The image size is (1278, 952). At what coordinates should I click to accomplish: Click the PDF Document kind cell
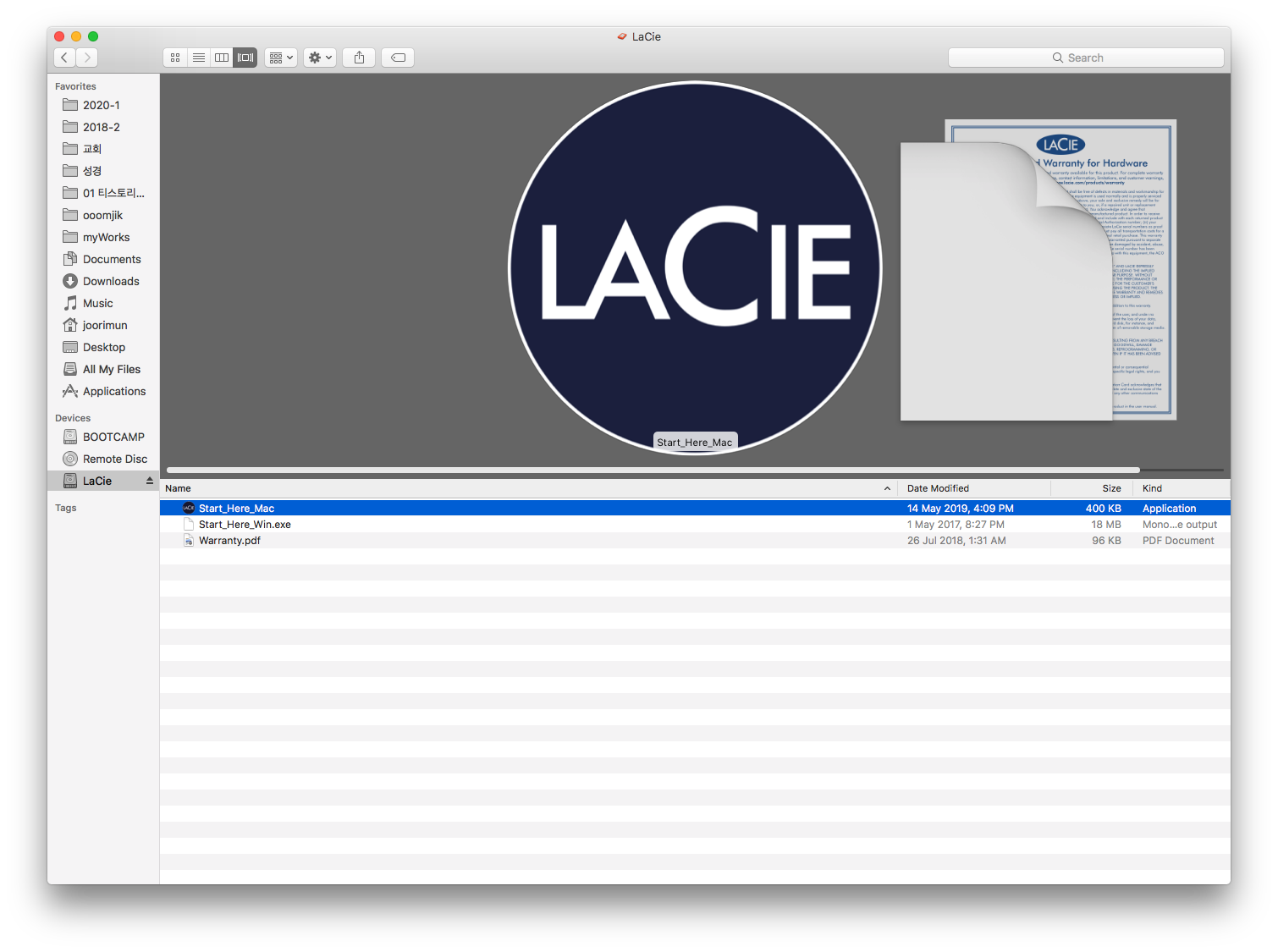tap(1178, 541)
